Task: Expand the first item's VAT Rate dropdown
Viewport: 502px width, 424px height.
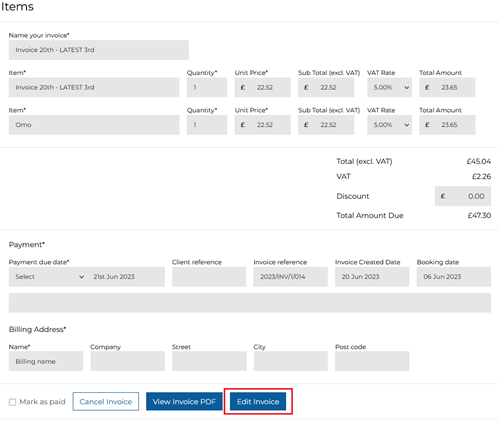Action: (389, 88)
